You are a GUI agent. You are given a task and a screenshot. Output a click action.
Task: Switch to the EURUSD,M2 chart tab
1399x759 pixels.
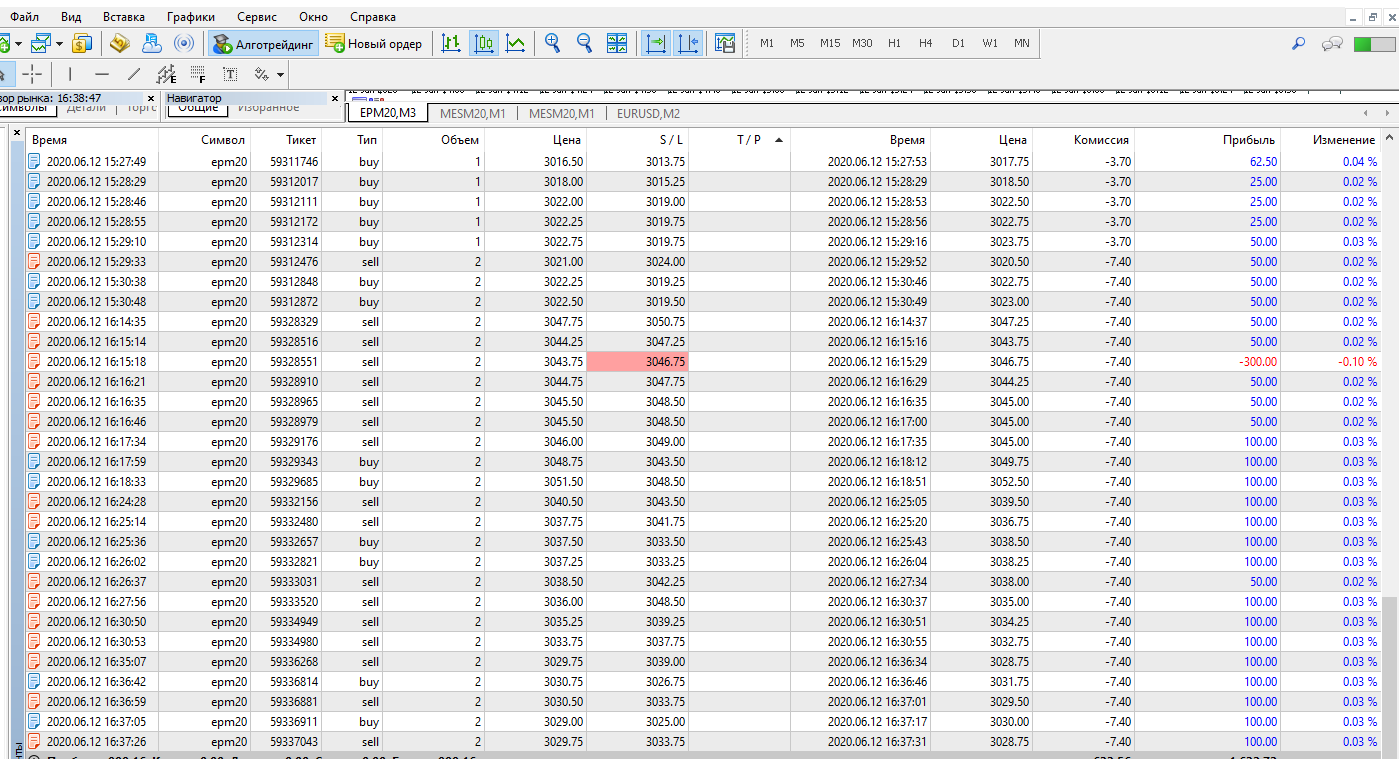pyautogui.click(x=648, y=113)
